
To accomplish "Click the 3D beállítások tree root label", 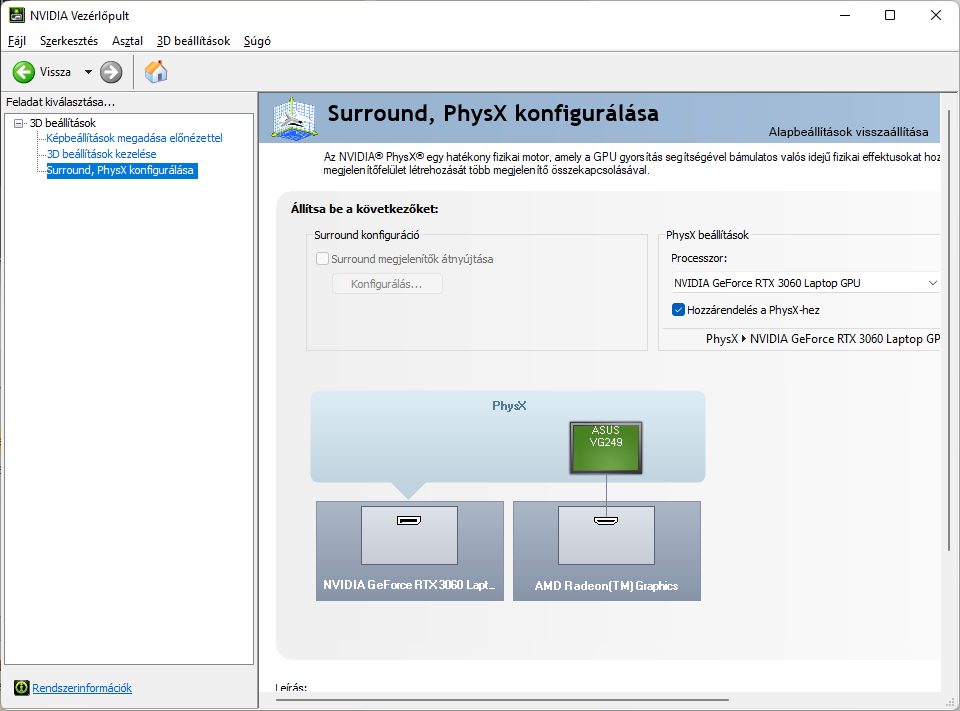I will (x=63, y=123).
